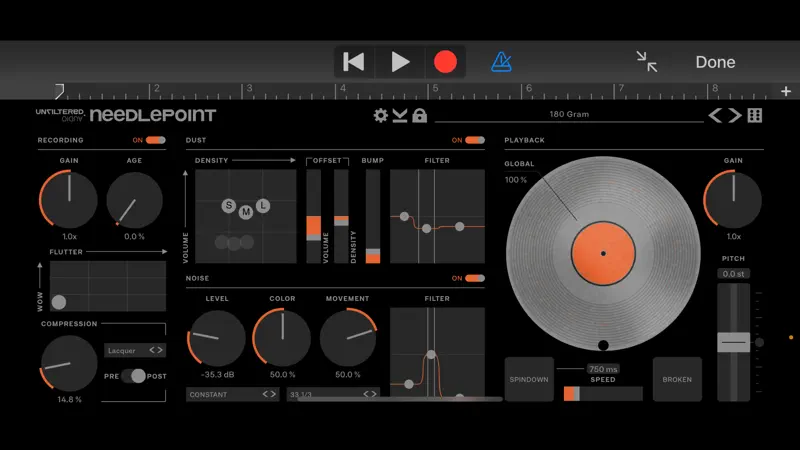800x450 pixels.
Task: Select the previous preset arrow
Action: click(x=715, y=115)
